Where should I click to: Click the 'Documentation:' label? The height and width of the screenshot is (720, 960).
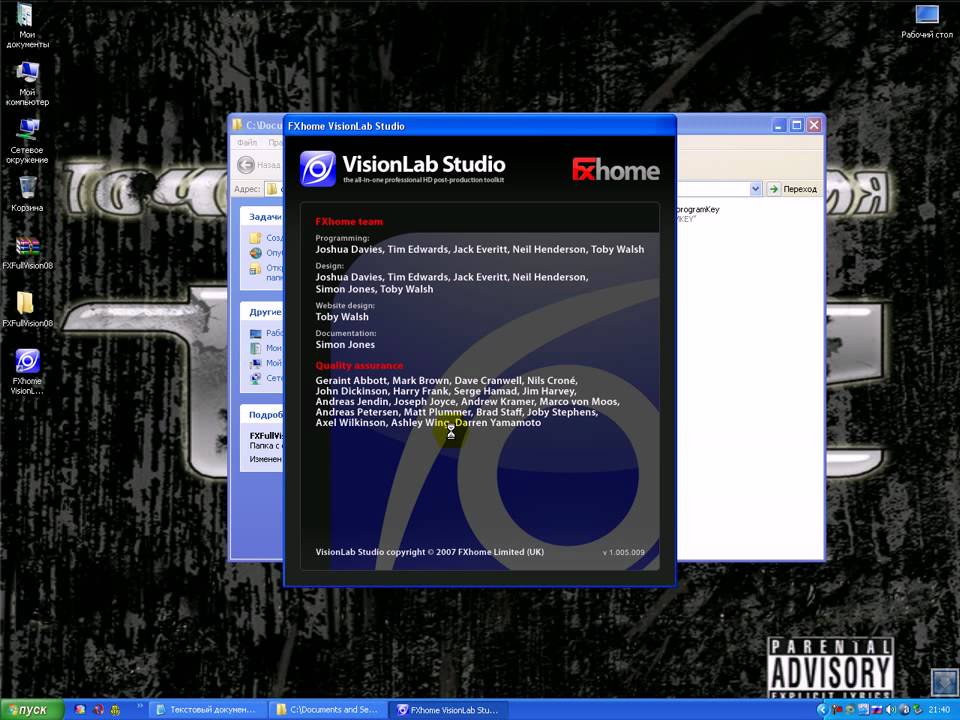pyautogui.click(x=346, y=333)
